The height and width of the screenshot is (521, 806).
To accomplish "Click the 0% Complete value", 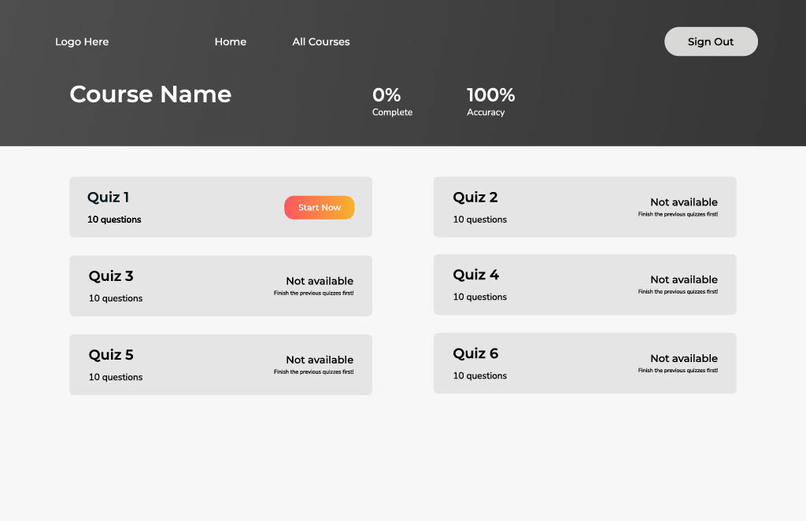I will 387,95.
